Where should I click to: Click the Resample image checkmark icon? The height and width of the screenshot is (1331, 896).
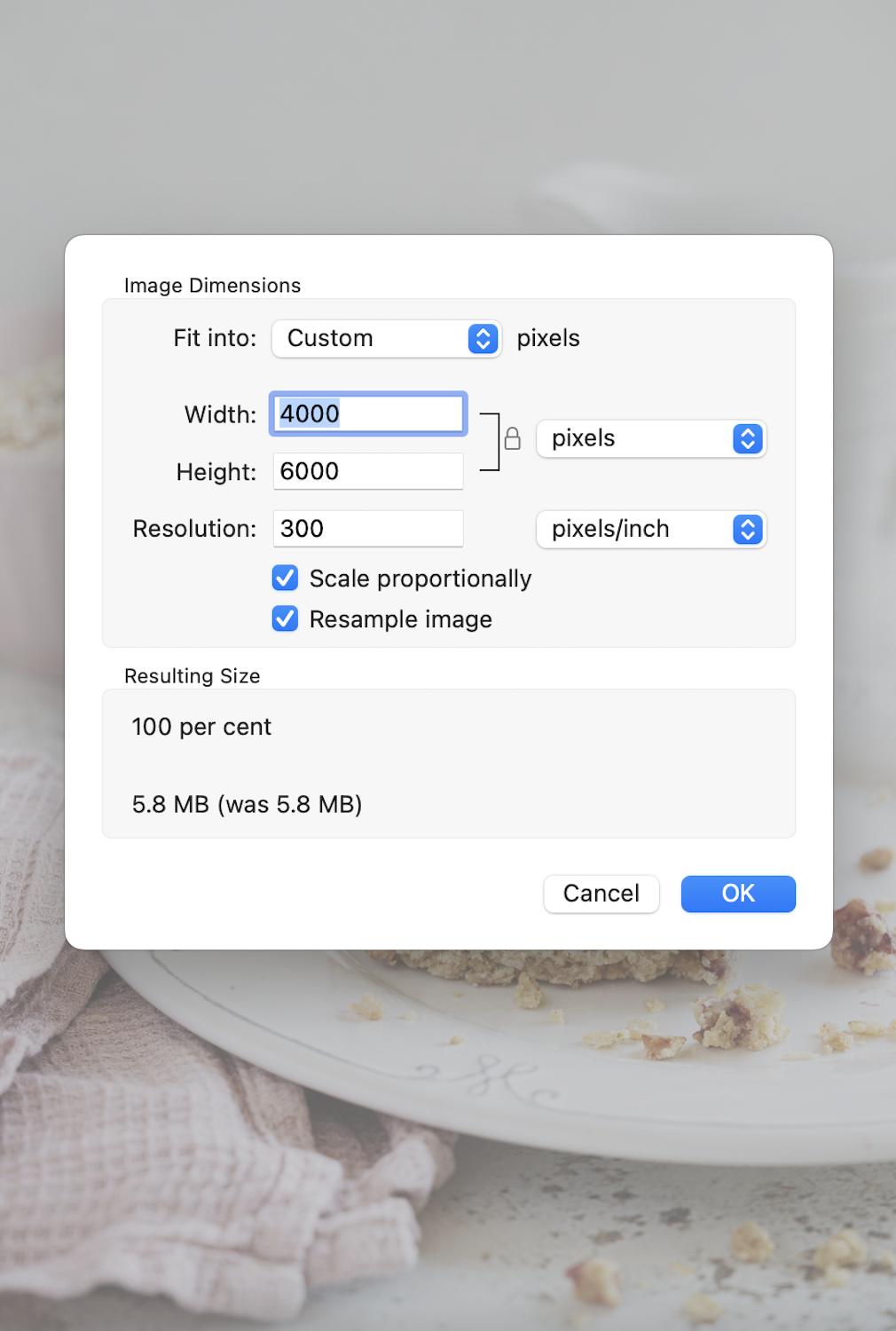pyautogui.click(x=285, y=618)
